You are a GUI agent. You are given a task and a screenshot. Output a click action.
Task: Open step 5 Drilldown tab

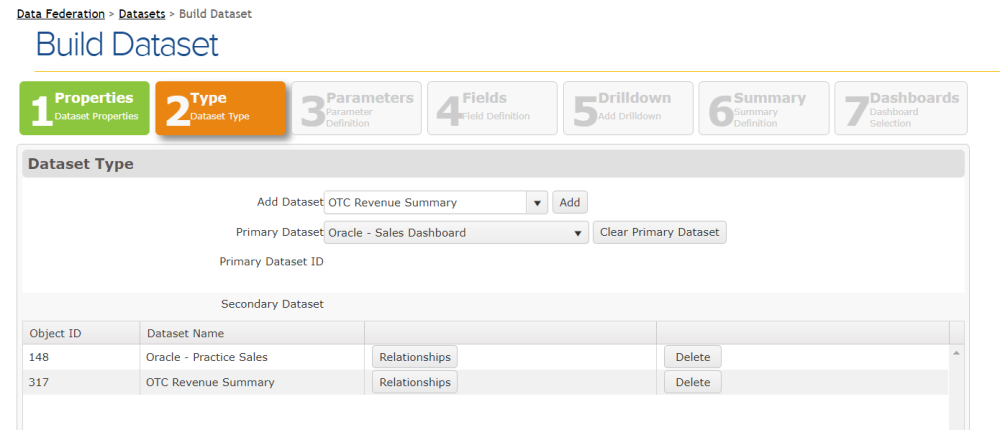(628, 108)
